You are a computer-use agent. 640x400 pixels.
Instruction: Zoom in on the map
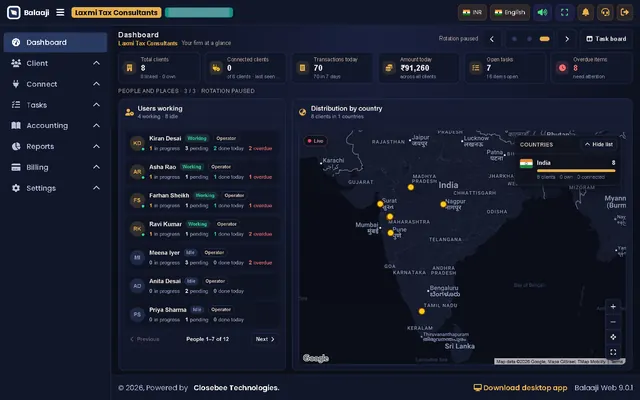click(613, 307)
